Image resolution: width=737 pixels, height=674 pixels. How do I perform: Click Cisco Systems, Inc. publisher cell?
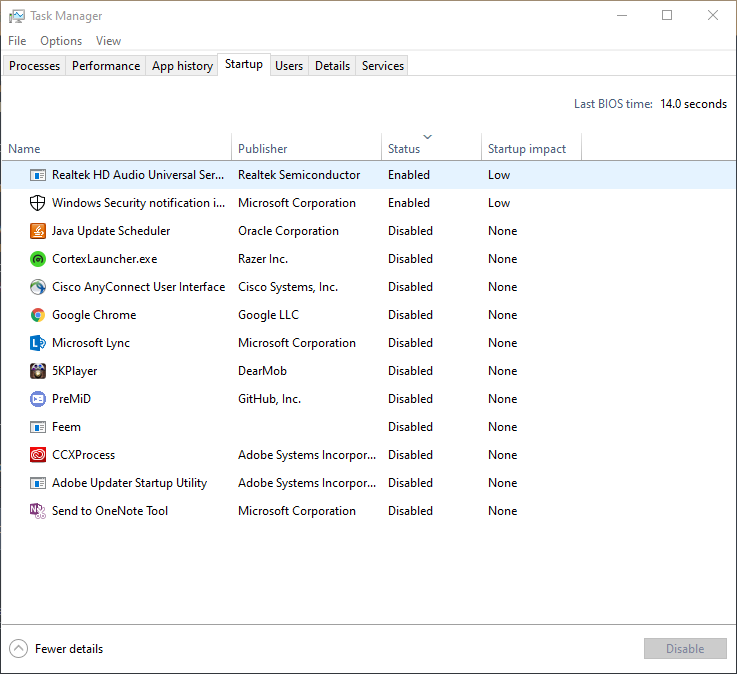click(x=288, y=287)
